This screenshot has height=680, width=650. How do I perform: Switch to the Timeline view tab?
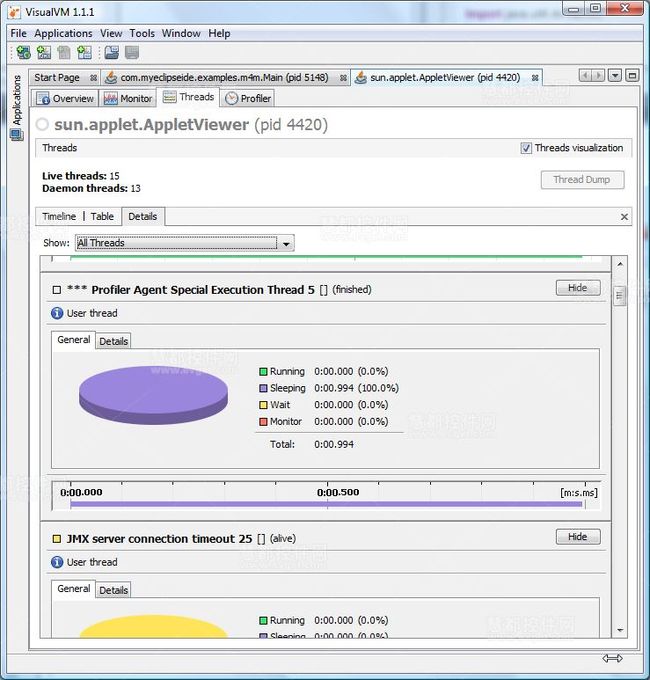click(59, 216)
